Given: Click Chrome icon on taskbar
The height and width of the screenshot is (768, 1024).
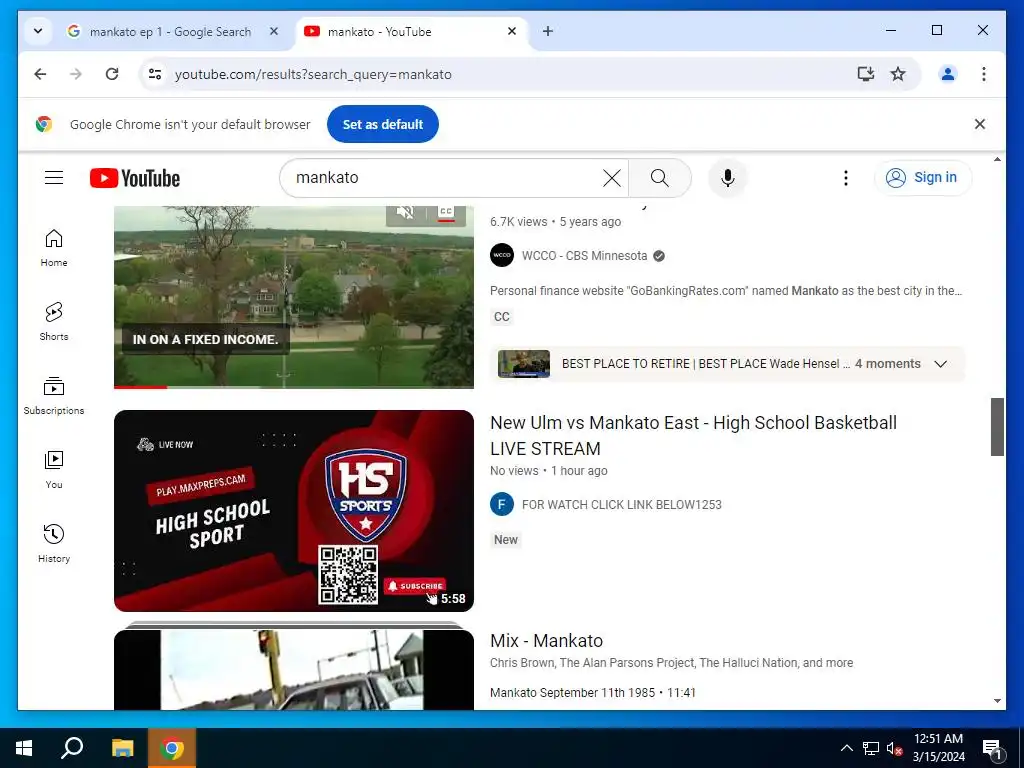Looking at the screenshot, I should [172, 748].
